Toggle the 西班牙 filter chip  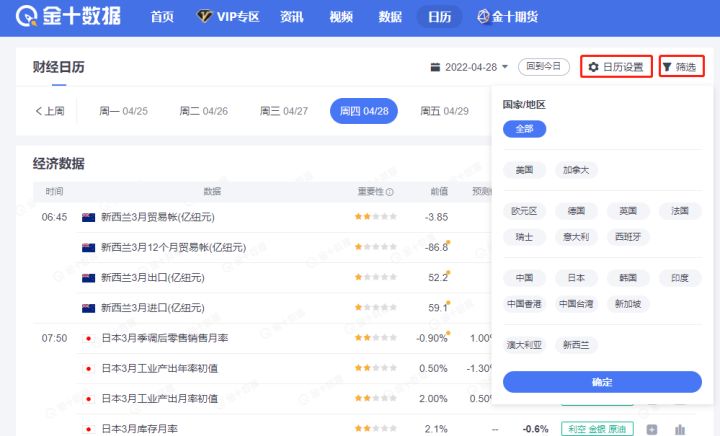(628, 237)
